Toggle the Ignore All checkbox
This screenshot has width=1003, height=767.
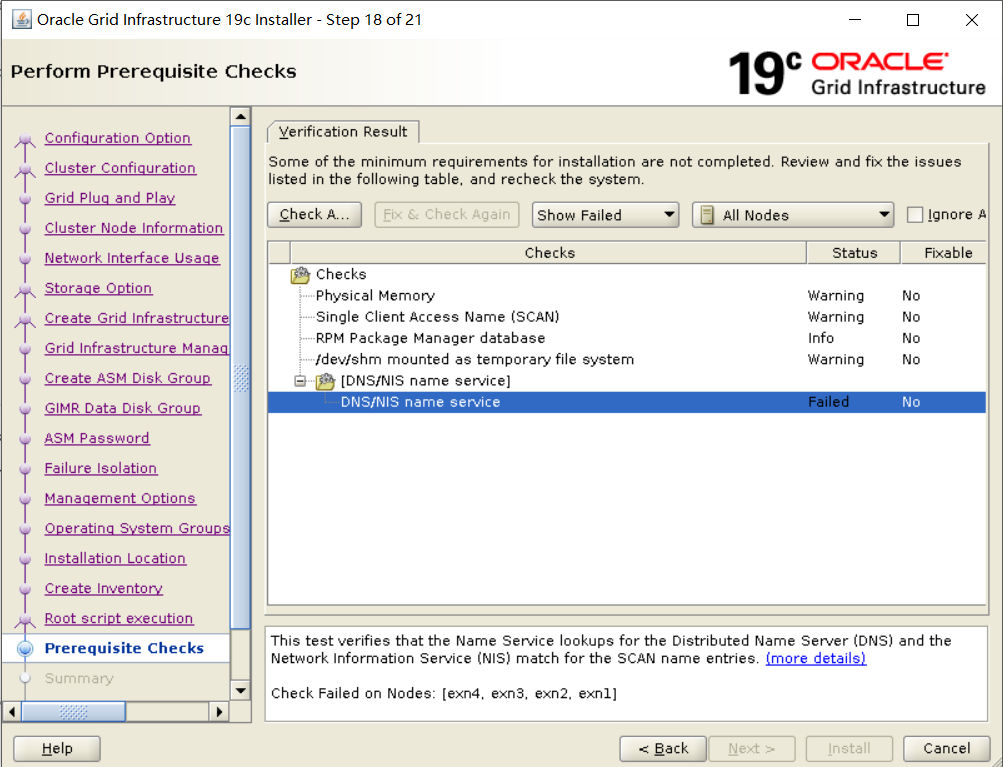pyautogui.click(x=915, y=215)
